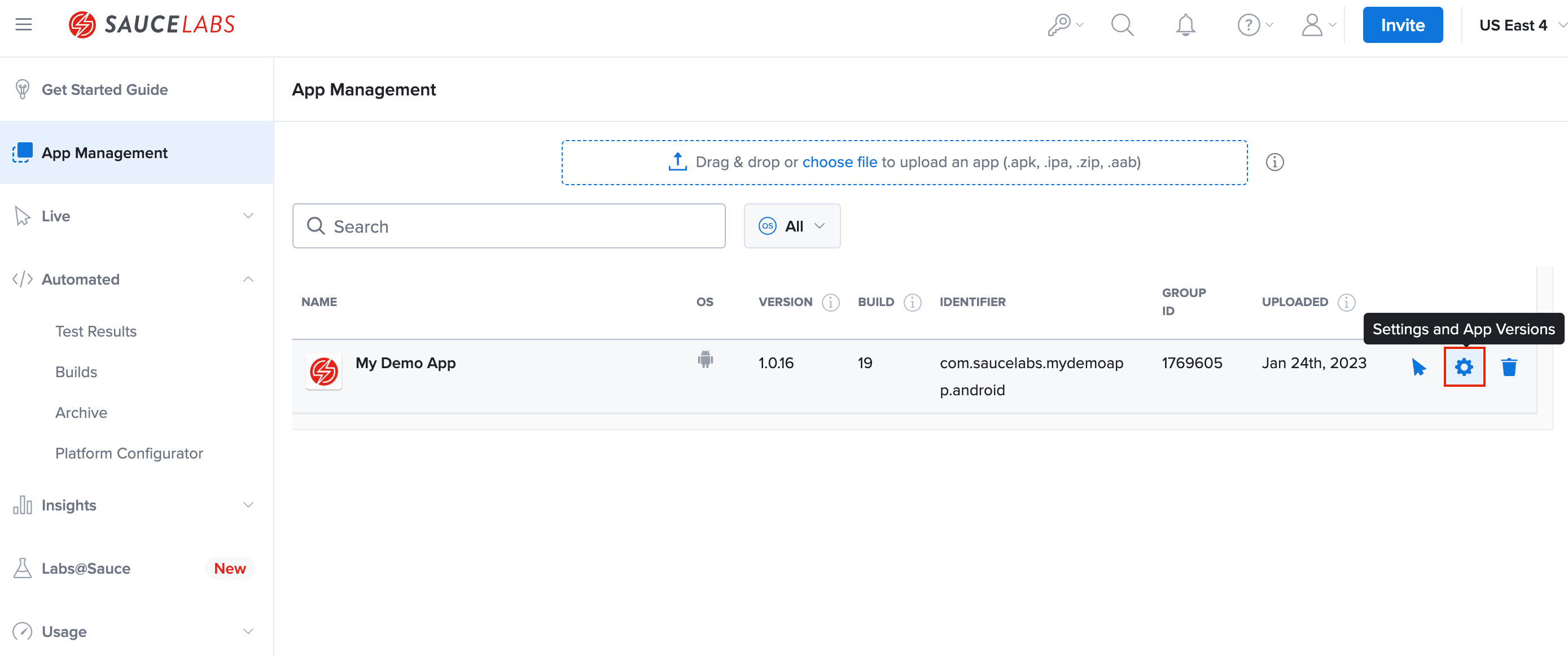Open Platform Configurator menu item
The width and height of the screenshot is (1568, 655).
[129, 453]
